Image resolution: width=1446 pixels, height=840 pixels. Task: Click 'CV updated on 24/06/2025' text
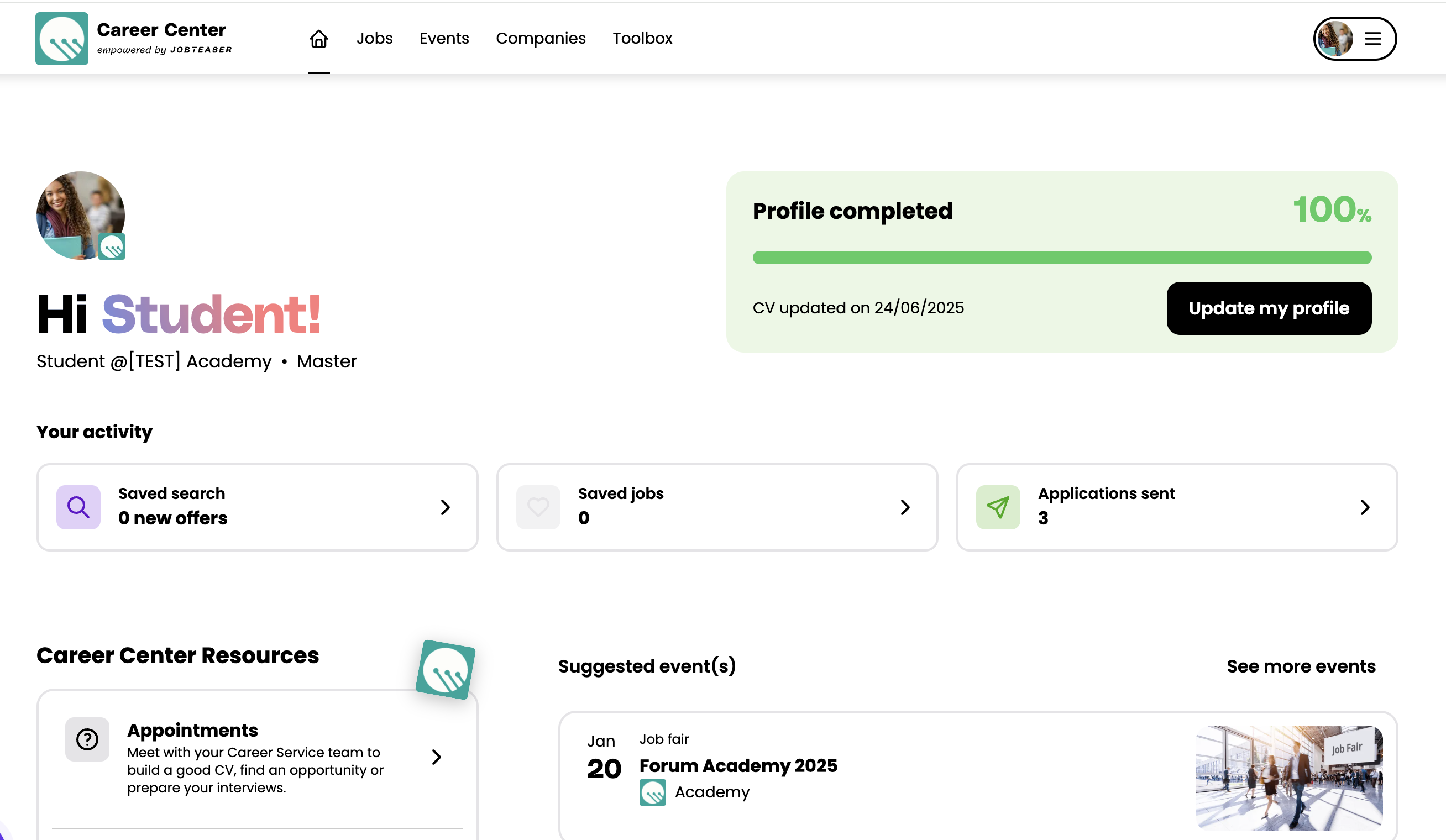(858, 308)
